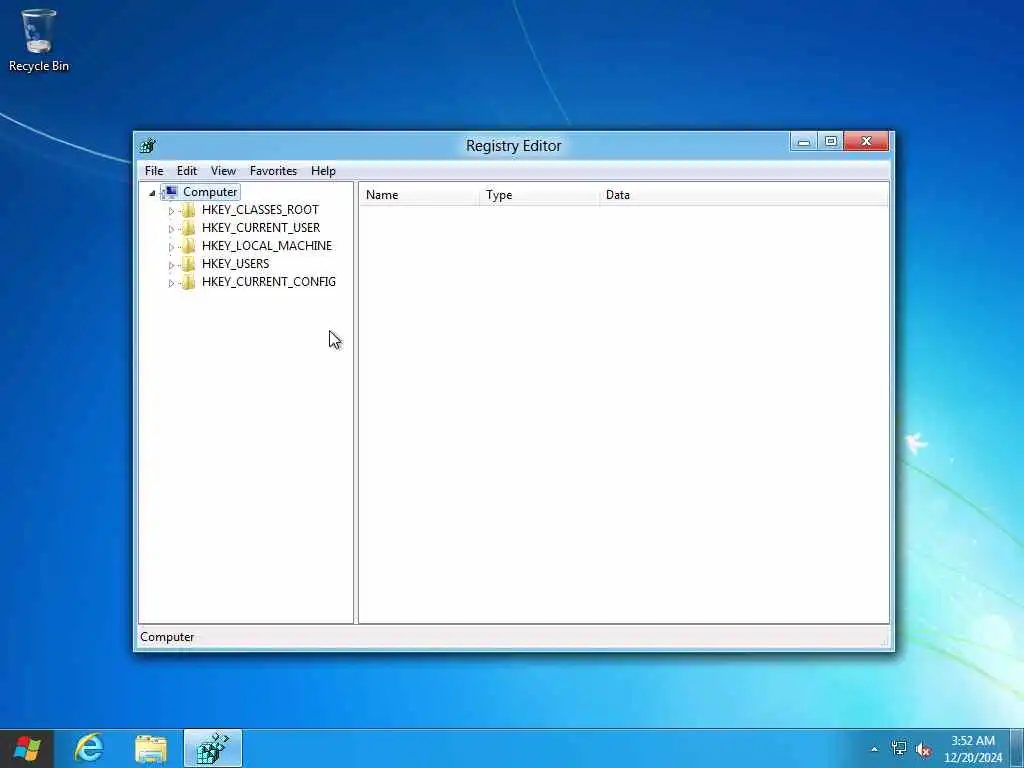Click the Show desktop strip
This screenshot has height=768, width=1024.
1017,748
